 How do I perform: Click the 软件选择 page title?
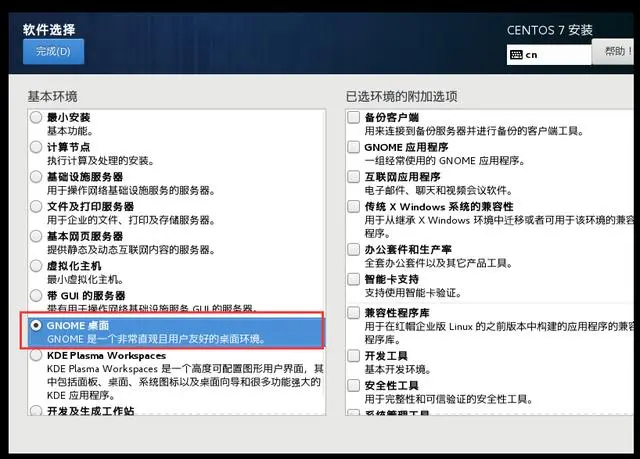click(49, 30)
